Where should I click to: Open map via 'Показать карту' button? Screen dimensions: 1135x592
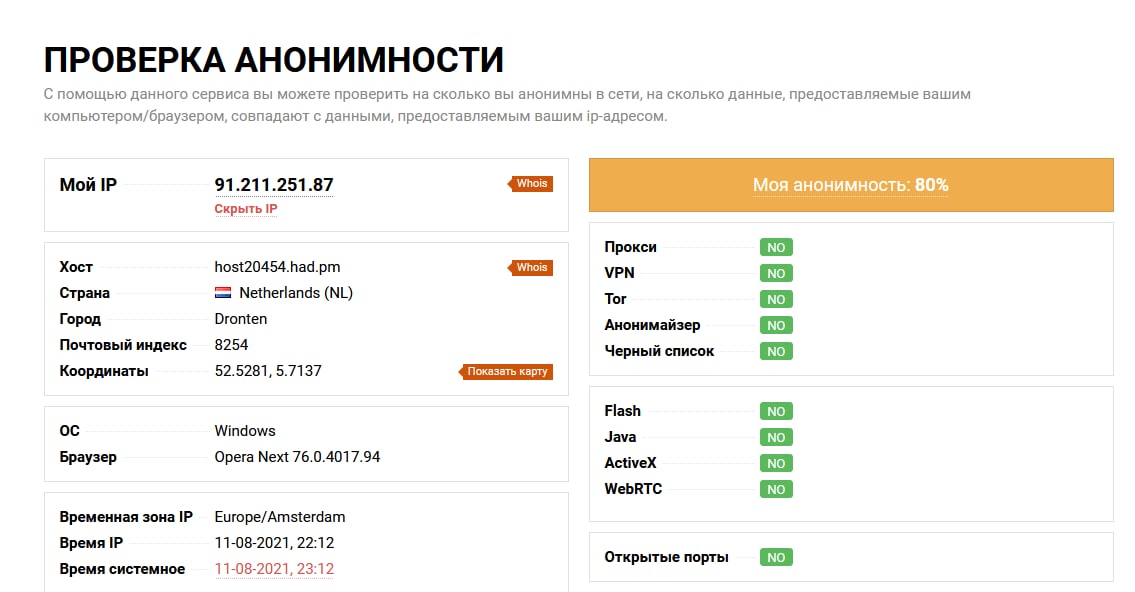click(508, 371)
